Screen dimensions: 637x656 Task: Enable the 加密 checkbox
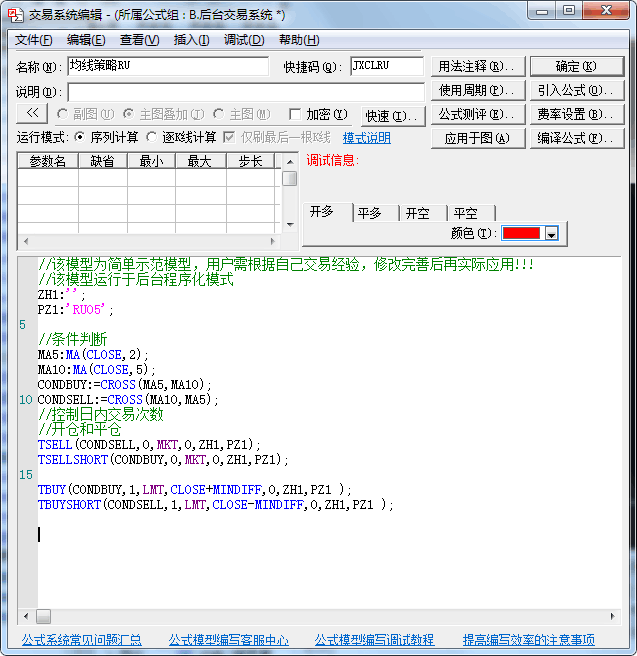[x=295, y=114]
